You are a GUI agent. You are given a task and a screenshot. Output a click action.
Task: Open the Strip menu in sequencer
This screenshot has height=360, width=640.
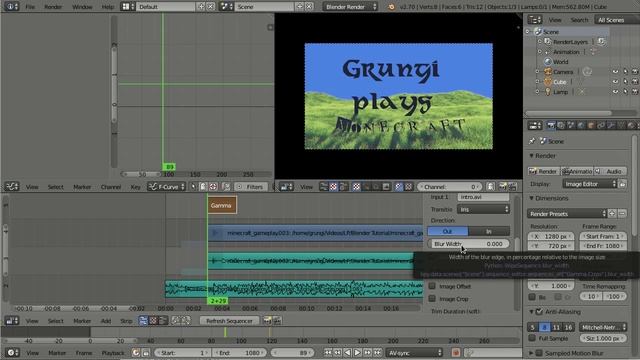pos(126,321)
